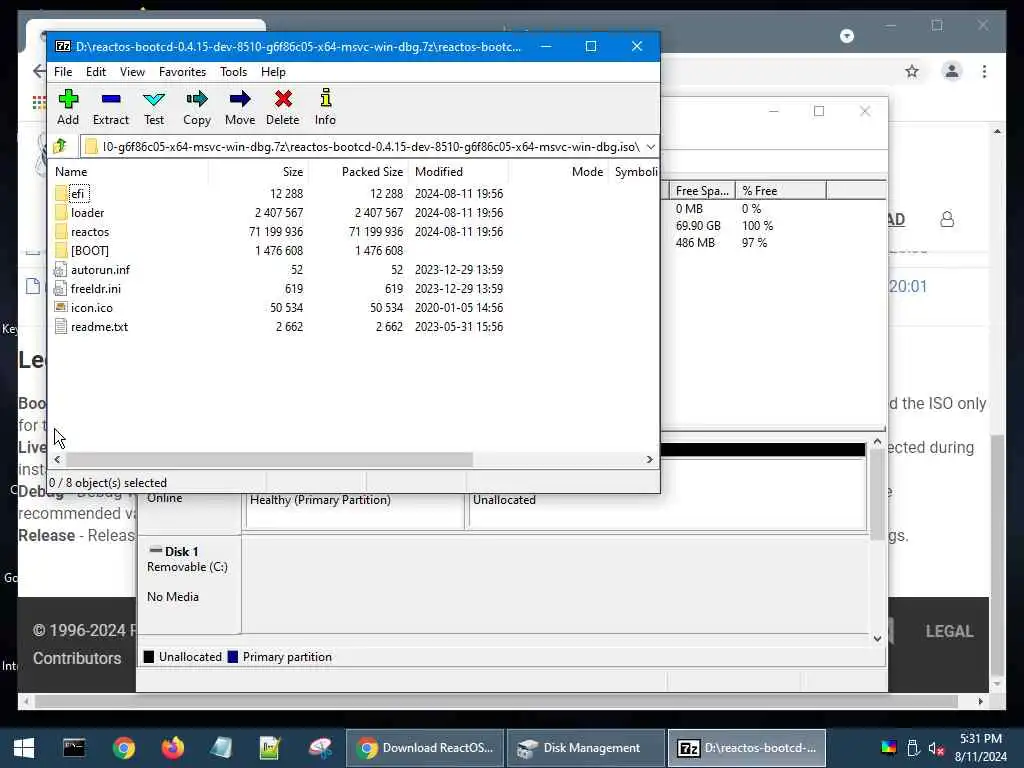The image size is (1024, 768).
Task: Click the Contributors footer link
Action: (x=77, y=658)
